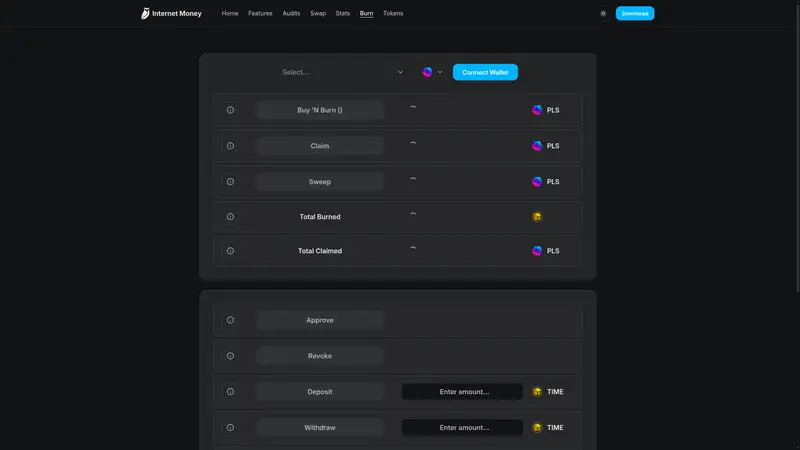Click info icon beside Approve
The width and height of the screenshot is (800, 450).
click(231, 320)
